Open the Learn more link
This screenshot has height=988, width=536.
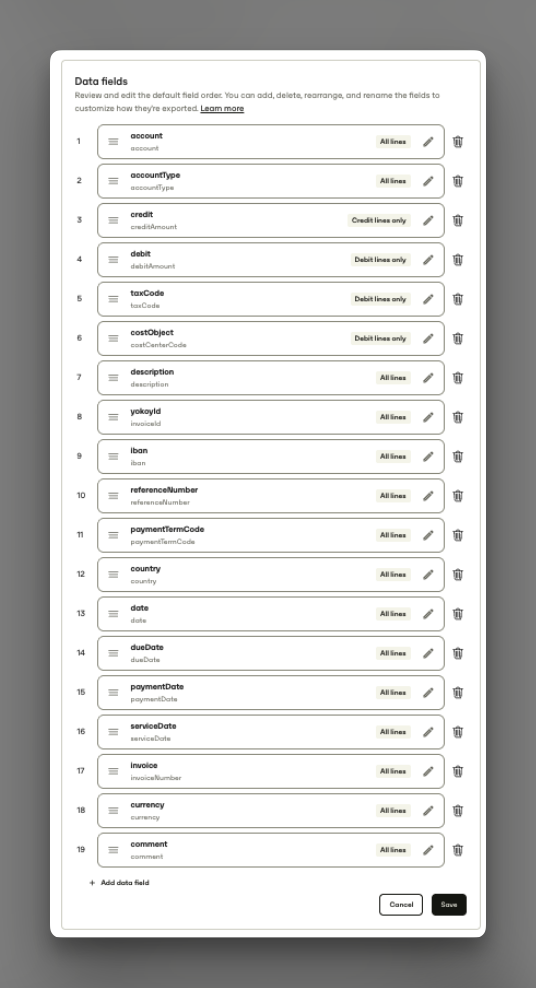[x=222, y=108]
